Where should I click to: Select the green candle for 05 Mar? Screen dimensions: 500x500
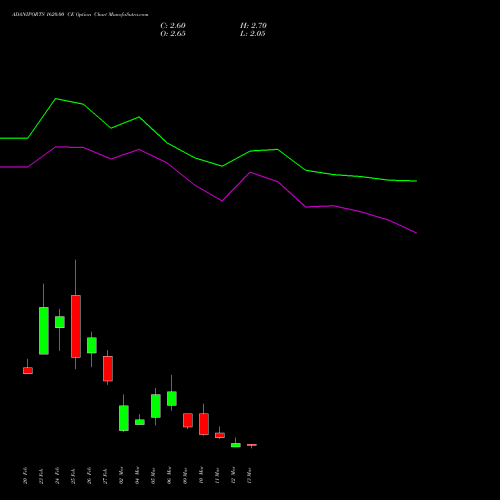(x=156, y=406)
